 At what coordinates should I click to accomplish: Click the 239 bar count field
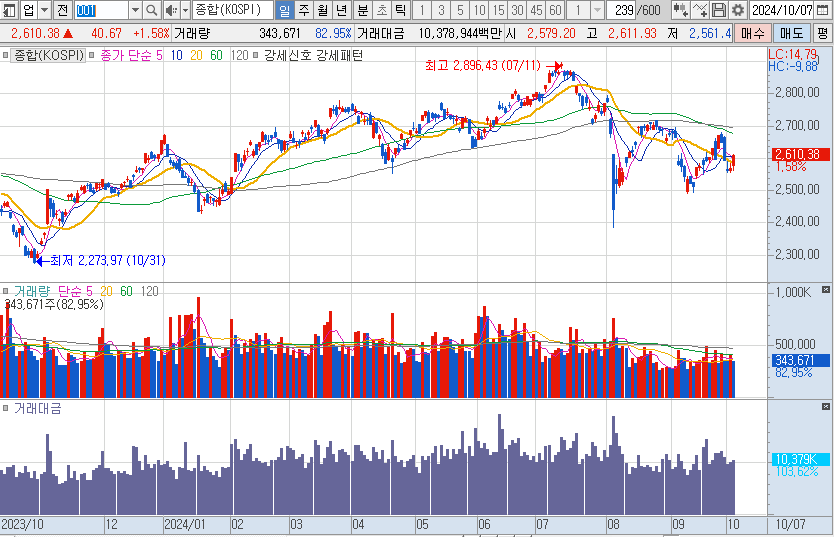[x=623, y=10]
